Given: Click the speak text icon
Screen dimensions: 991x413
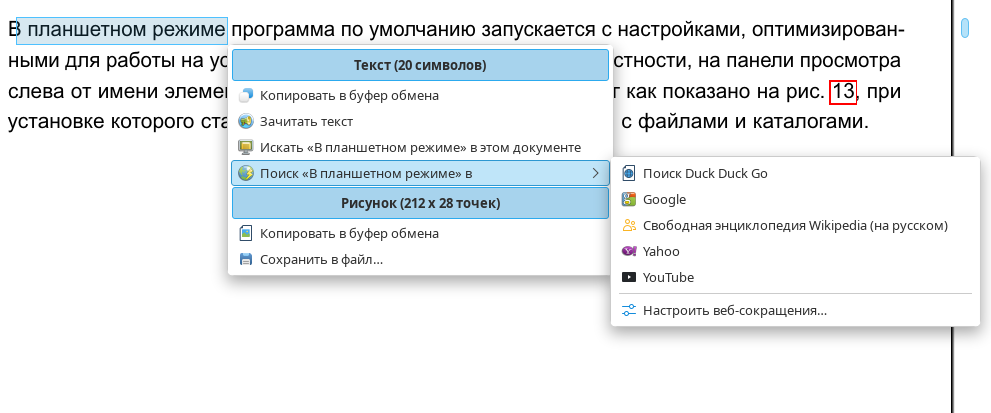Looking at the screenshot, I should 245,122.
